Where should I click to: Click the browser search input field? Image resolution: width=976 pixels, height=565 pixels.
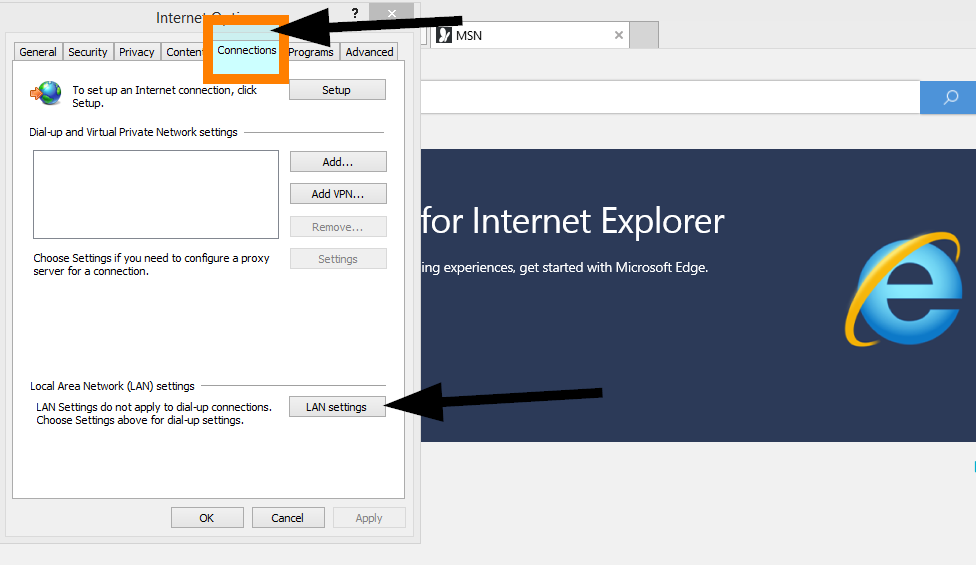(x=670, y=97)
